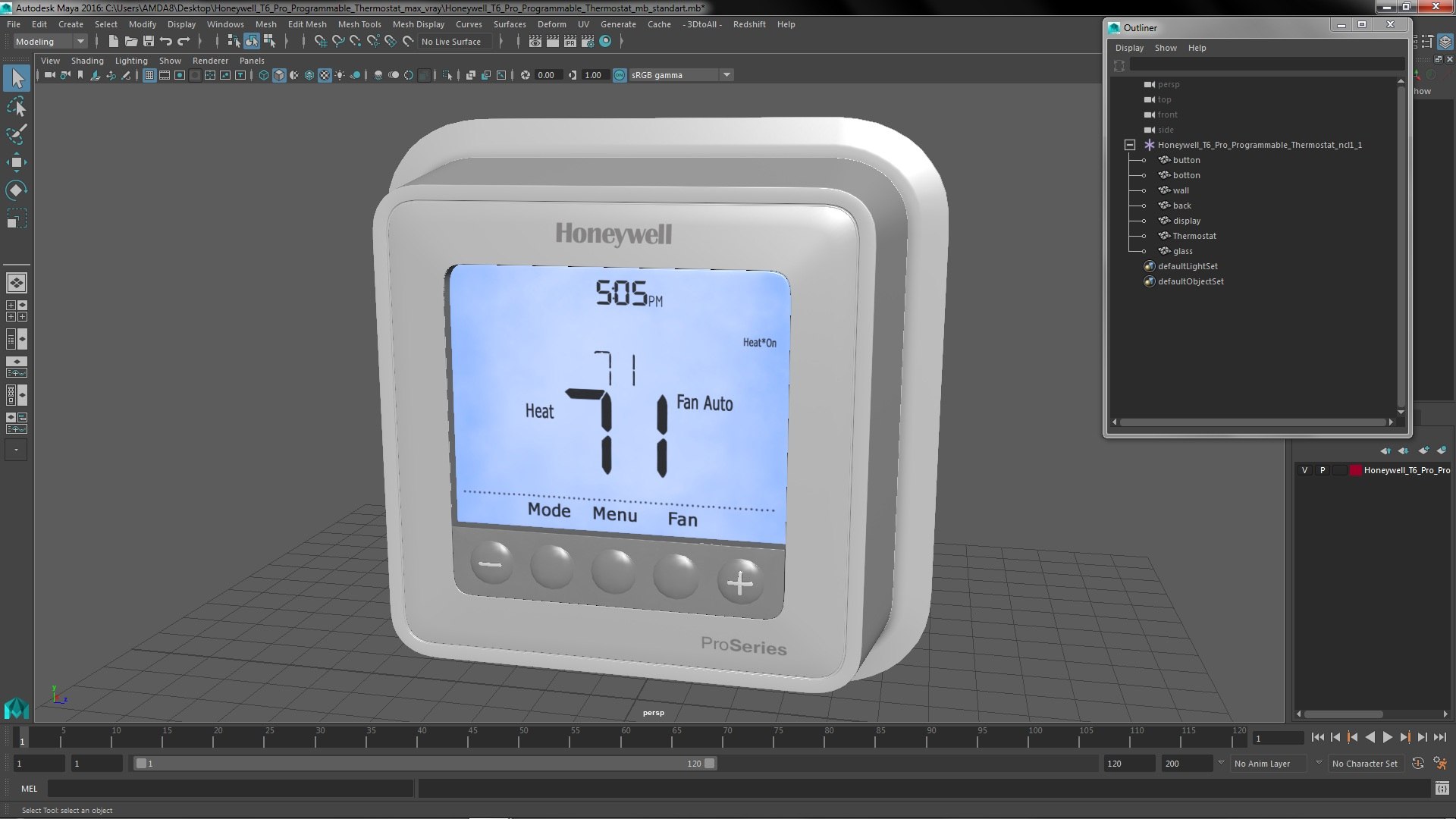Viewport: 1456px width, 819px height.
Task: Redo the action with the redo arrow
Action: (184, 42)
